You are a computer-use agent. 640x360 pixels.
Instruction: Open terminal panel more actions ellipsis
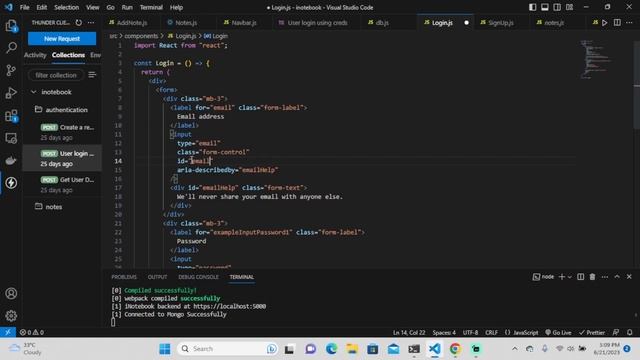coord(605,277)
